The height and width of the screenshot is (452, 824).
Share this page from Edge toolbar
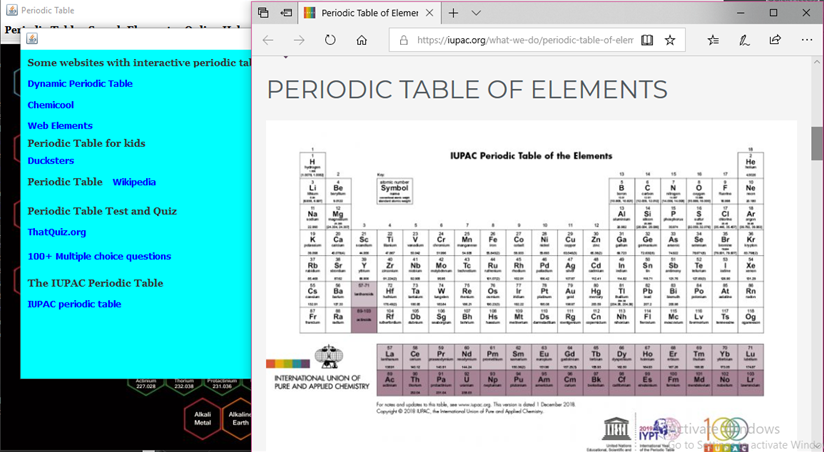coord(775,40)
